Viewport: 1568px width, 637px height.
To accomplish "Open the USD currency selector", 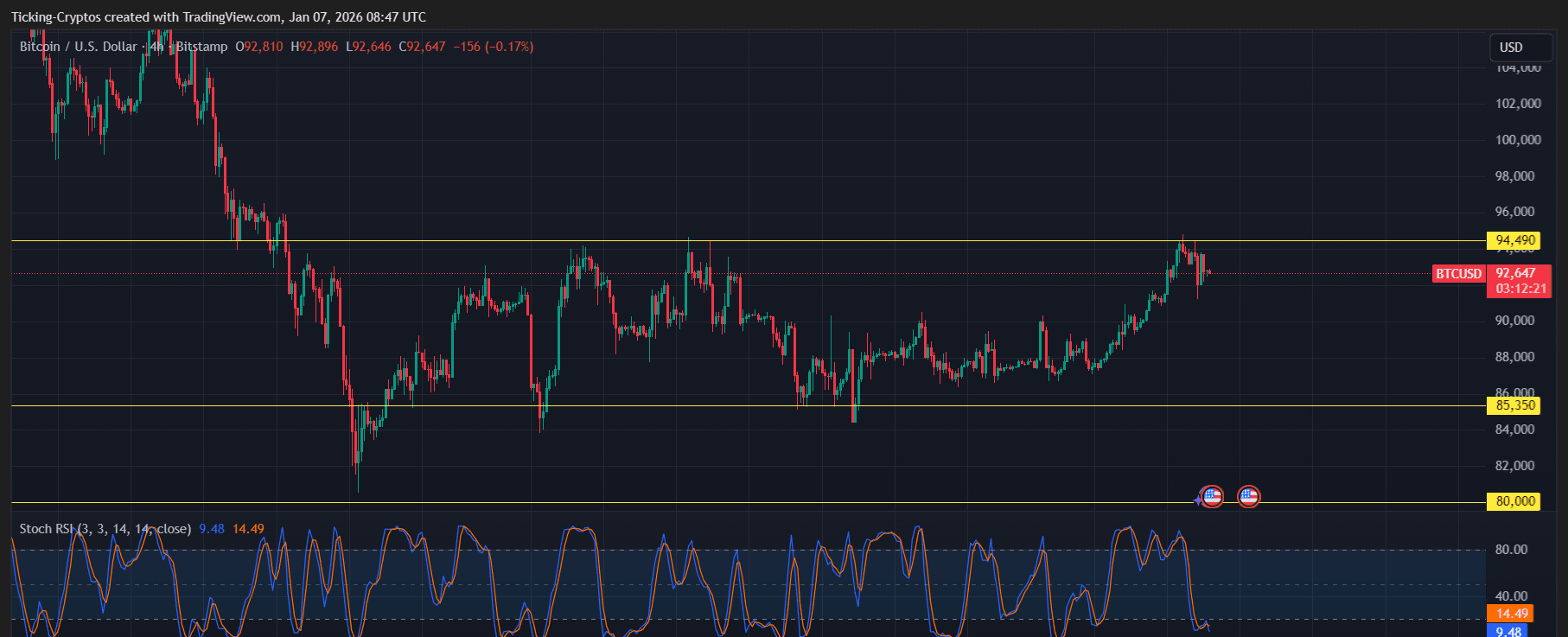I will click(1521, 48).
